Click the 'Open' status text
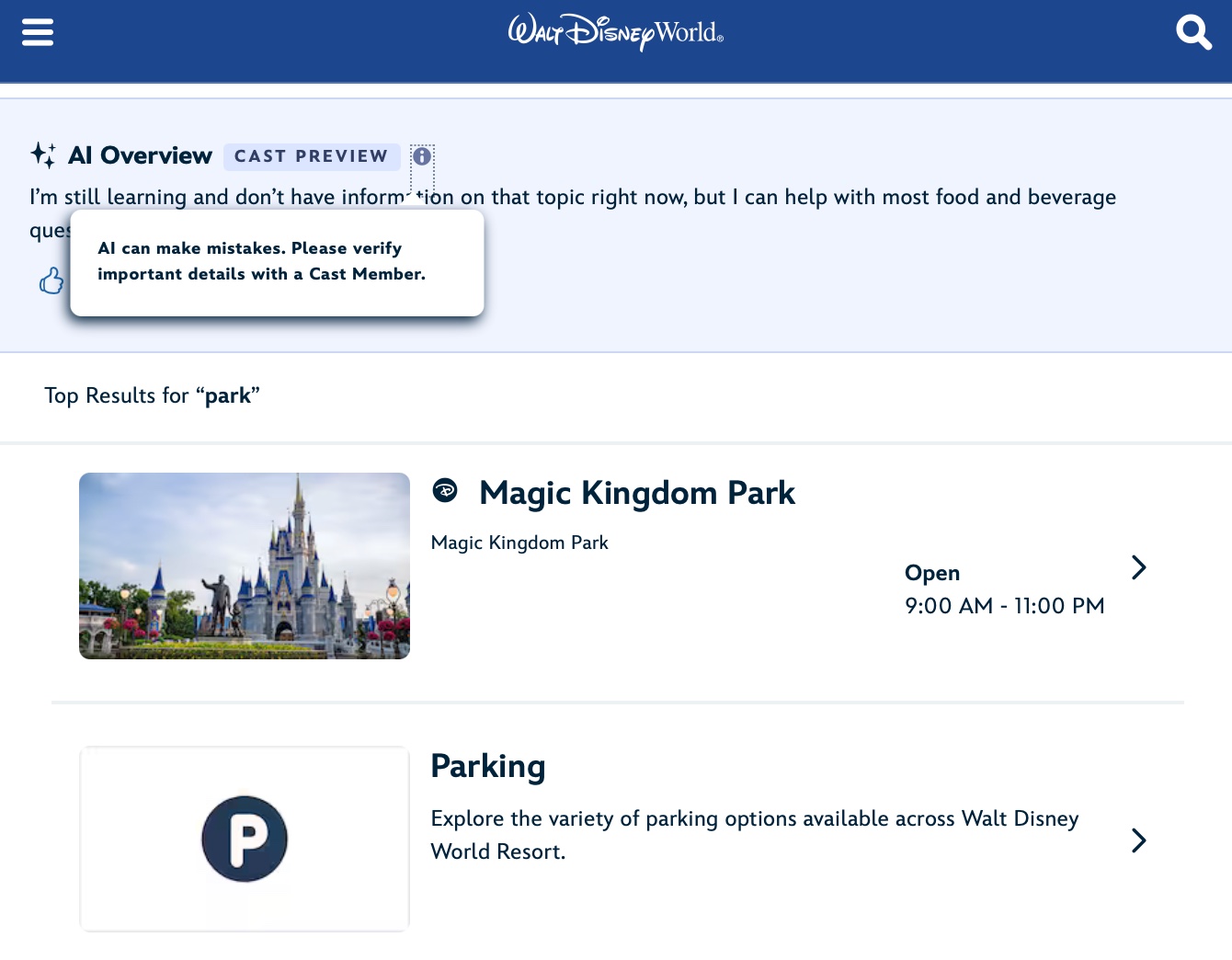The image size is (1232, 960). point(932,573)
